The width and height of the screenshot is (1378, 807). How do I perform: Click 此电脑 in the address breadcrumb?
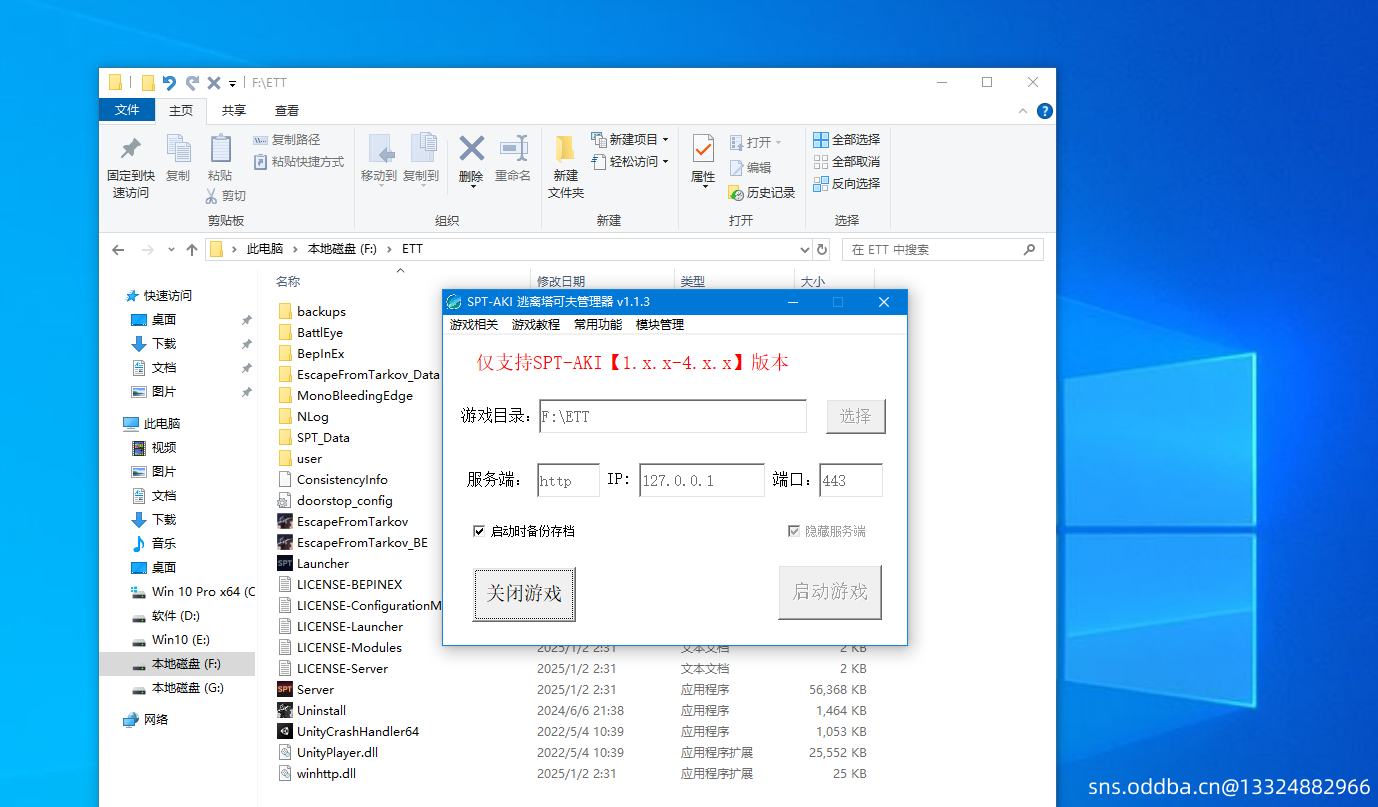264,250
